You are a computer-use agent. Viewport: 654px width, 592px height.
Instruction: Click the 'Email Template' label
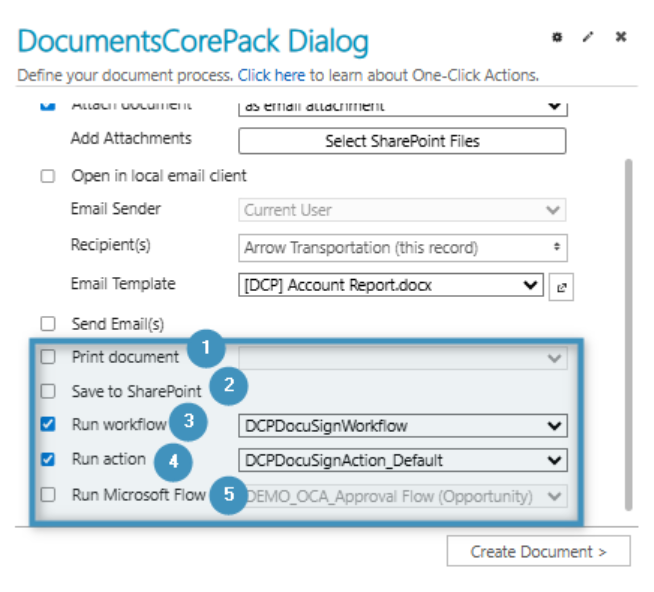[x=123, y=284]
